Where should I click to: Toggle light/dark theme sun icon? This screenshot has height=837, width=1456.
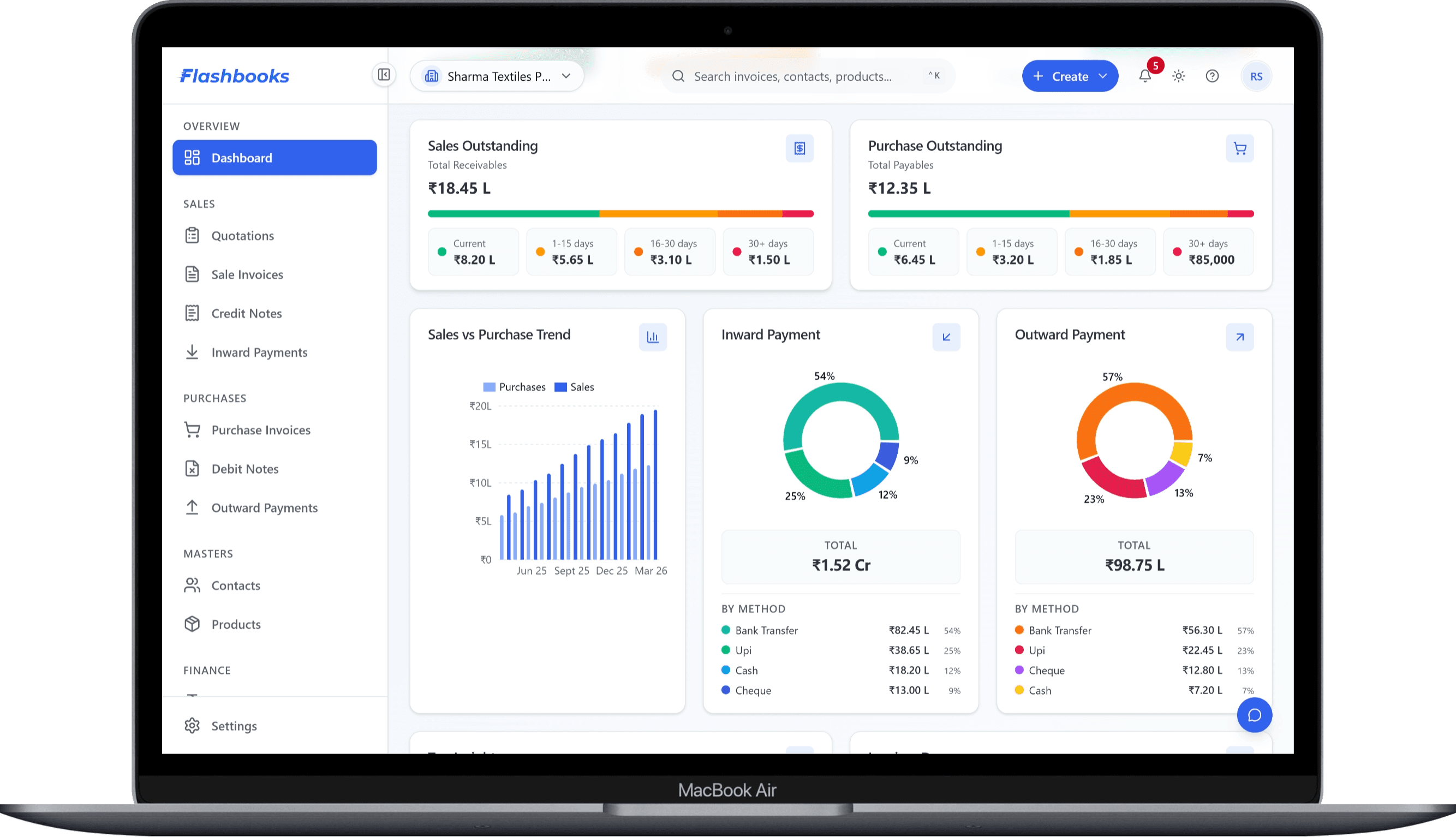[x=1178, y=76]
